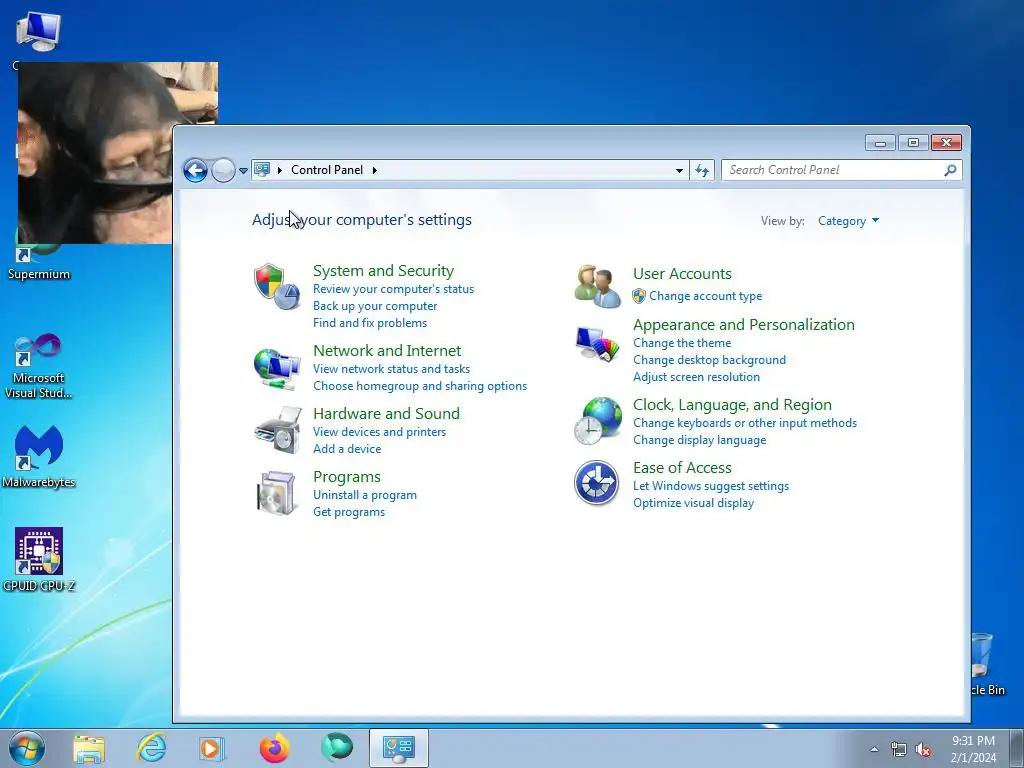The image size is (1024, 768).
Task: Open Ease of Access category link
Action: (682, 468)
